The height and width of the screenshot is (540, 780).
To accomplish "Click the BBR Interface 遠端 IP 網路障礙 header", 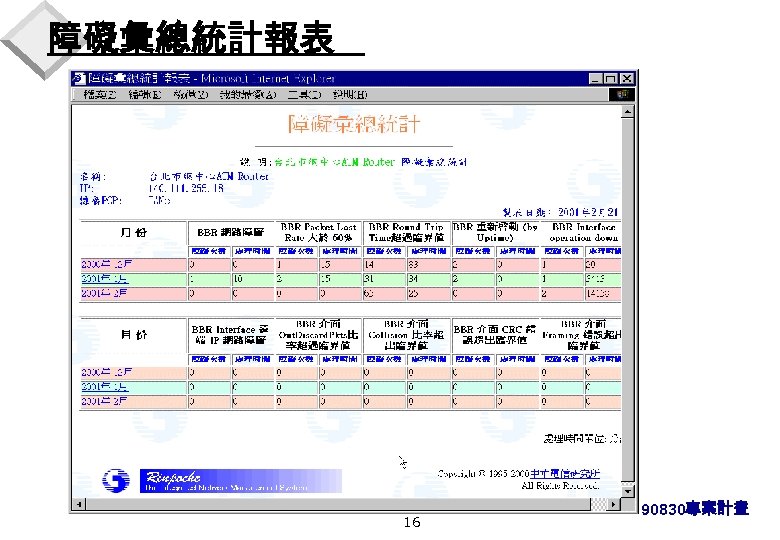I will tap(230, 335).
